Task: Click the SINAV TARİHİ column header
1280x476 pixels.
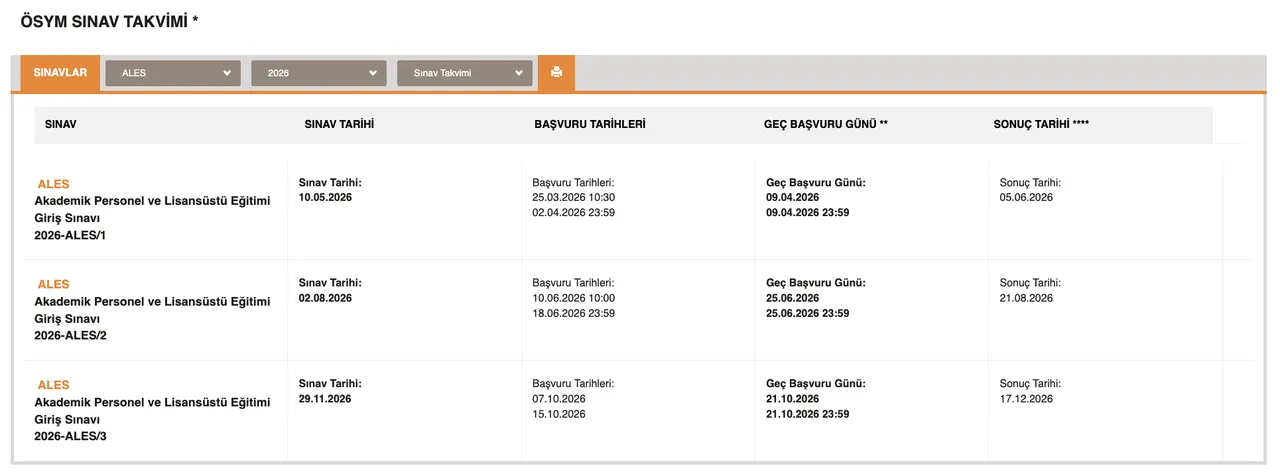Action: tap(339, 124)
